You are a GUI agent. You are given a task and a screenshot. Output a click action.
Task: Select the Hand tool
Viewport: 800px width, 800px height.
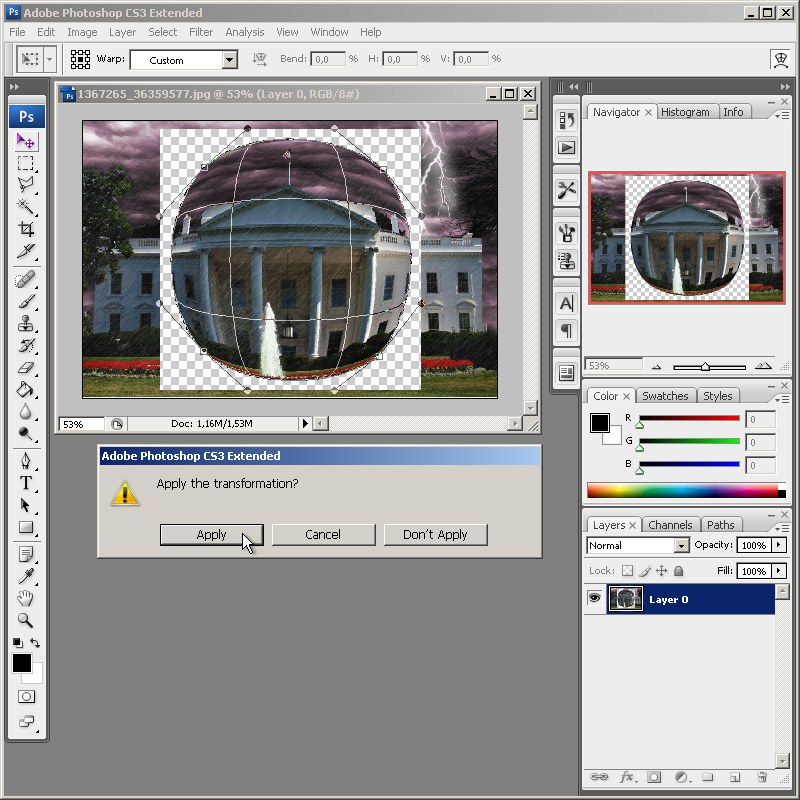[x=26, y=598]
